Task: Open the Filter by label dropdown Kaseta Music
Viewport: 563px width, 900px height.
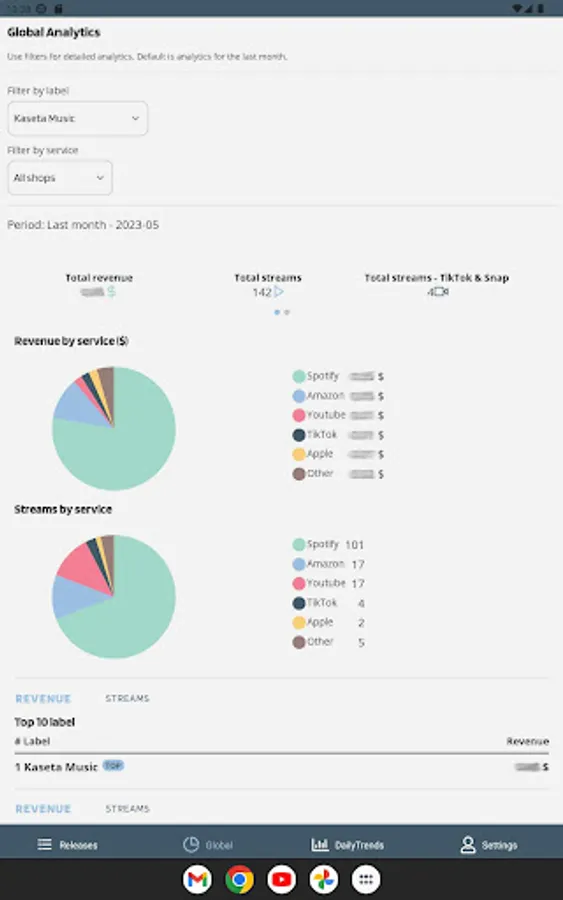Action: click(77, 118)
